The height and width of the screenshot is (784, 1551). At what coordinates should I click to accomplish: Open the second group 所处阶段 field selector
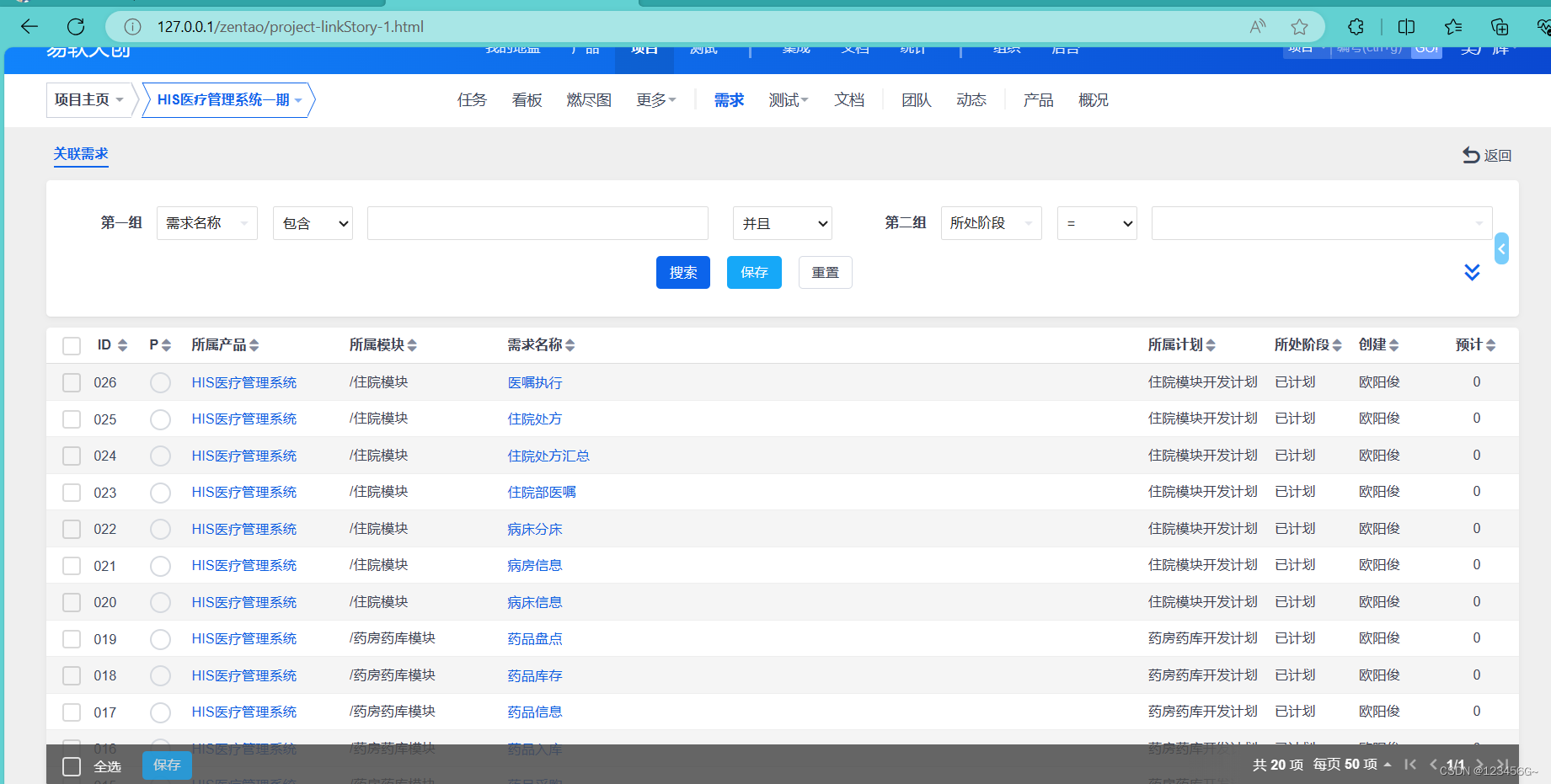(x=992, y=223)
